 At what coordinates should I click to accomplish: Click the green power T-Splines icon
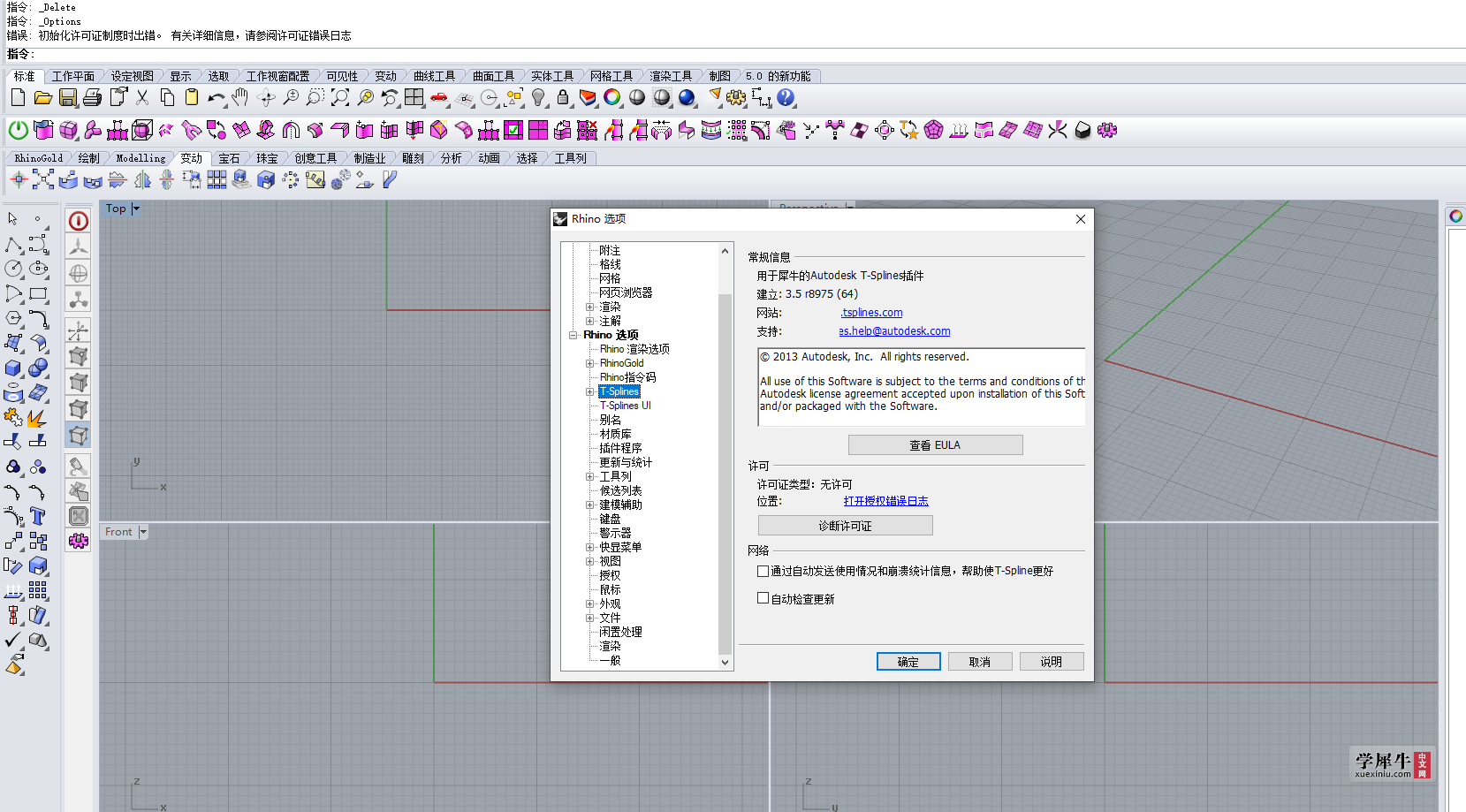click(18, 131)
